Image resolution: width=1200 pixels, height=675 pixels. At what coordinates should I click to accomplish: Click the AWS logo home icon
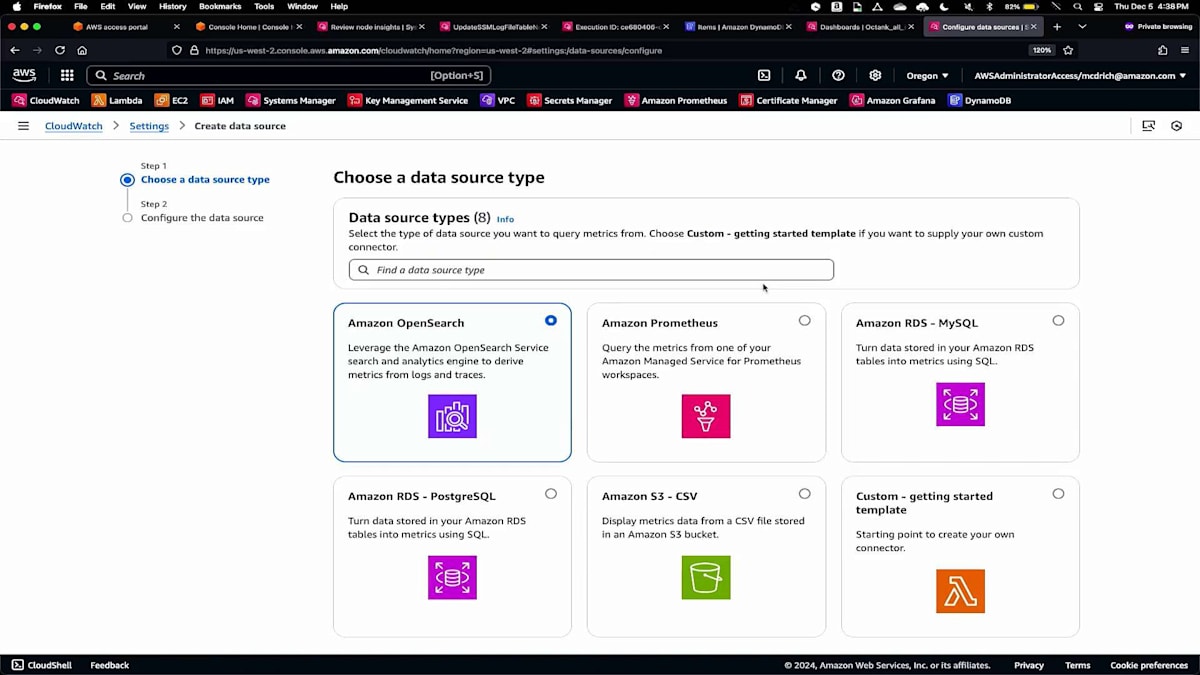coord(24,75)
